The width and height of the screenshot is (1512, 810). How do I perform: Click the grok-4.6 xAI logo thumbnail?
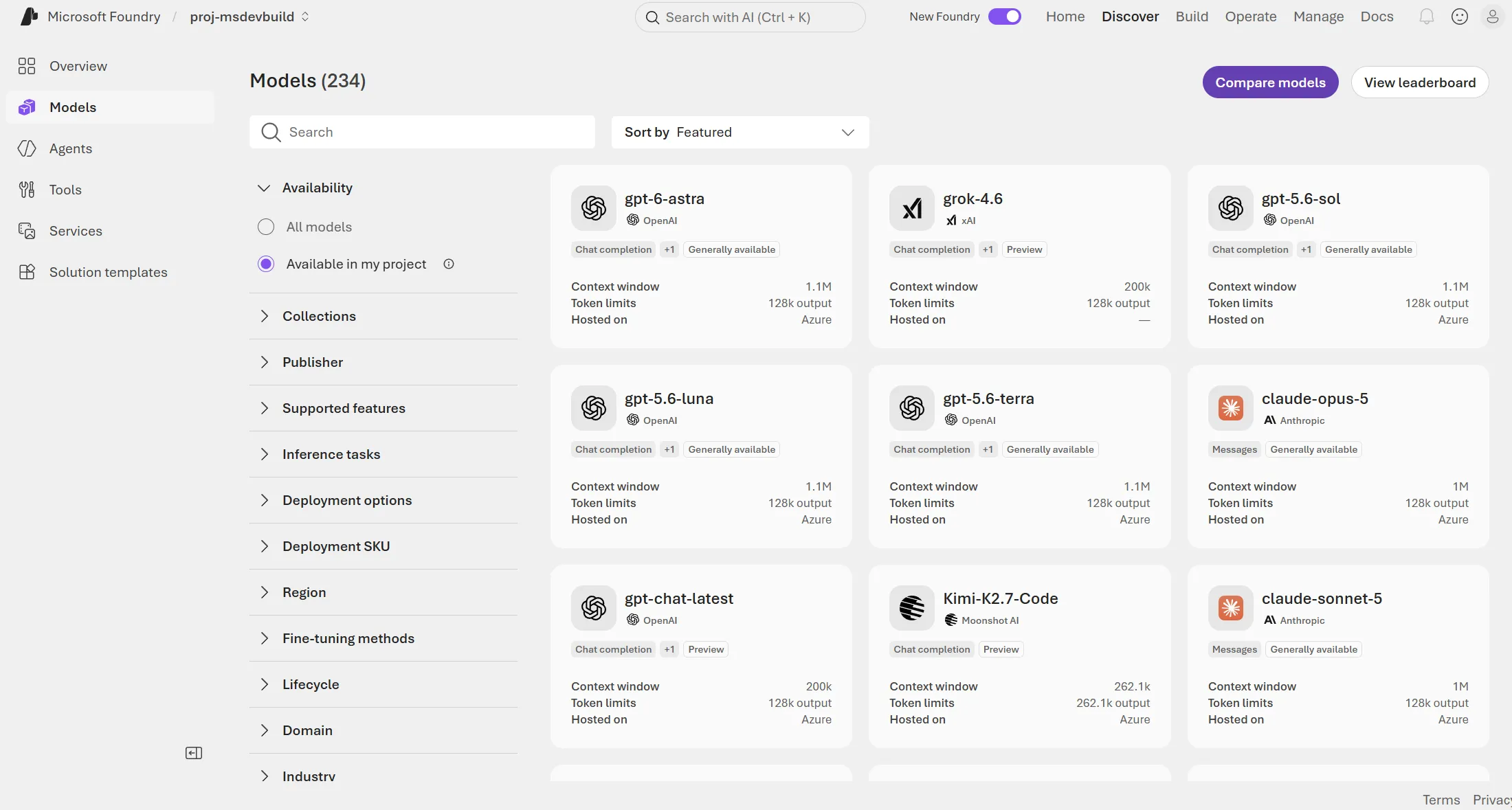(912, 207)
